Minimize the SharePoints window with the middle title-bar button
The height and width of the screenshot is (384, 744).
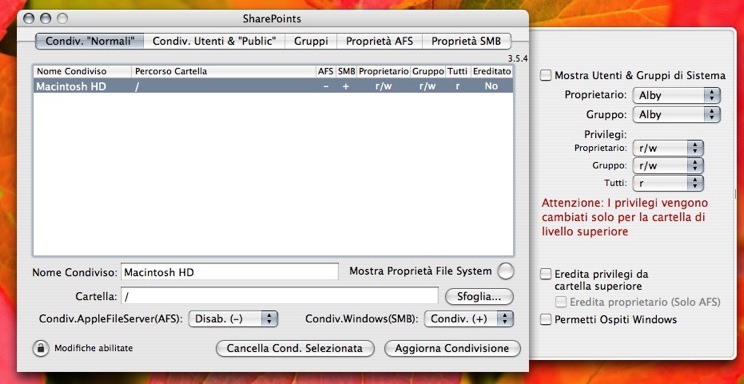pyautogui.click(x=45, y=19)
